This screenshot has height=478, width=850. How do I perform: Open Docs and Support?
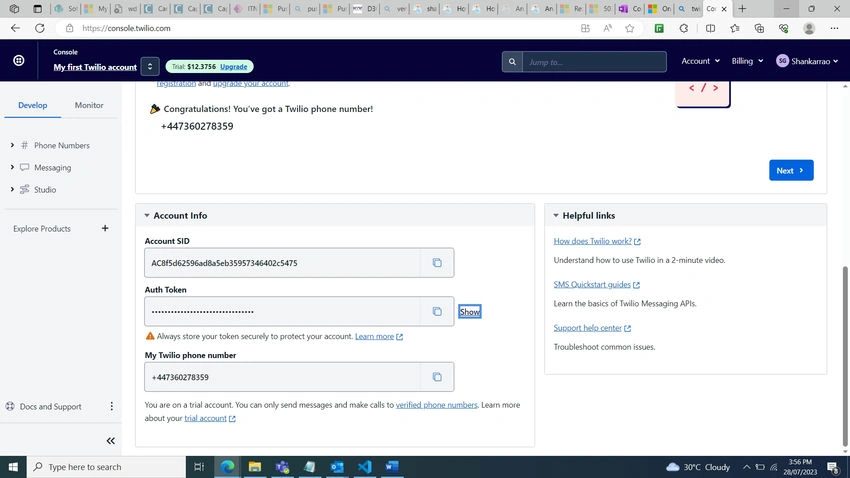(x=50, y=406)
